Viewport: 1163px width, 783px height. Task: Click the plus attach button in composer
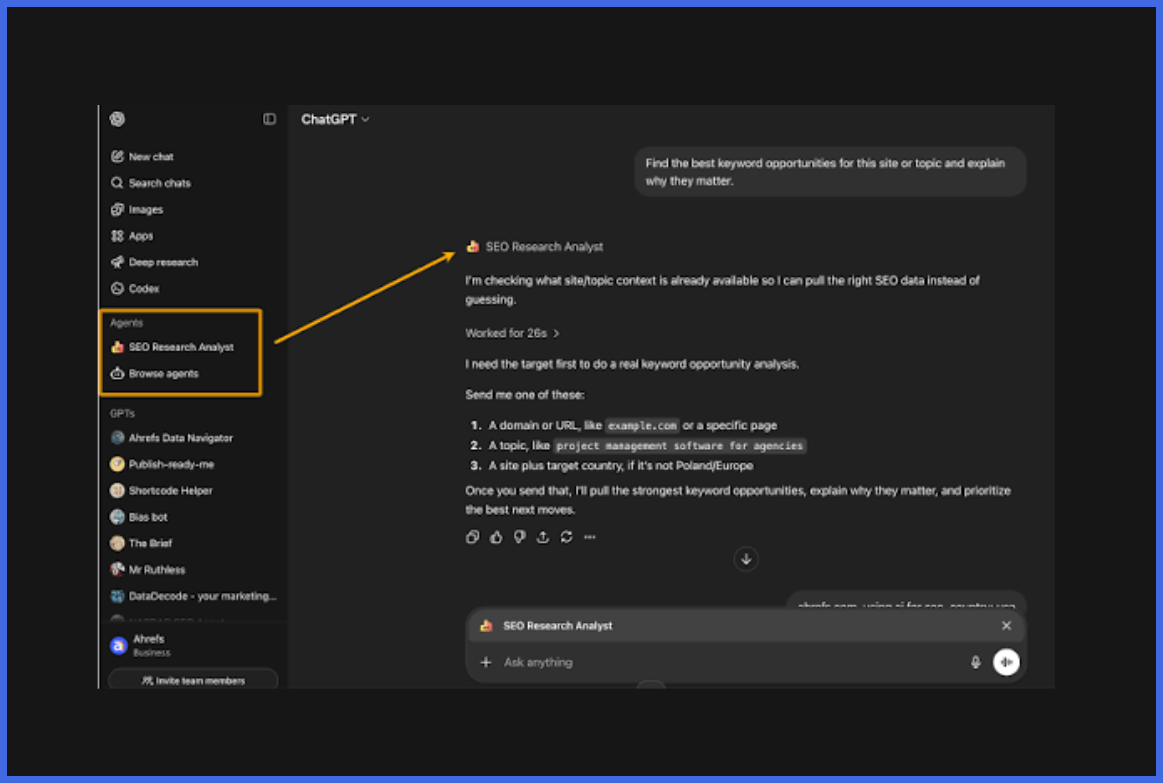click(x=486, y=662)
